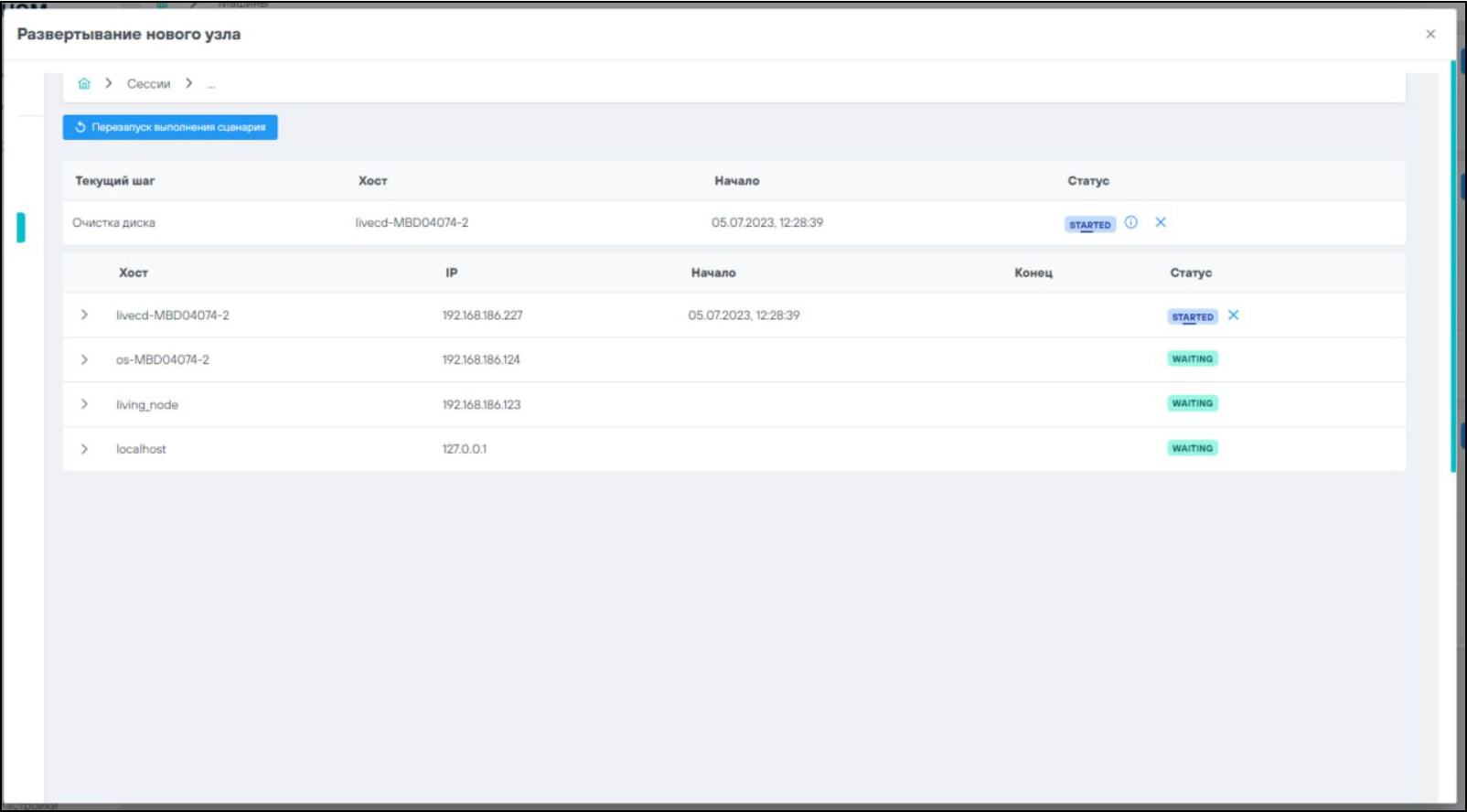Click the WAITING badge for os-MBD04074-2
Screen dimensions: 1467x812
(1193, 359)
